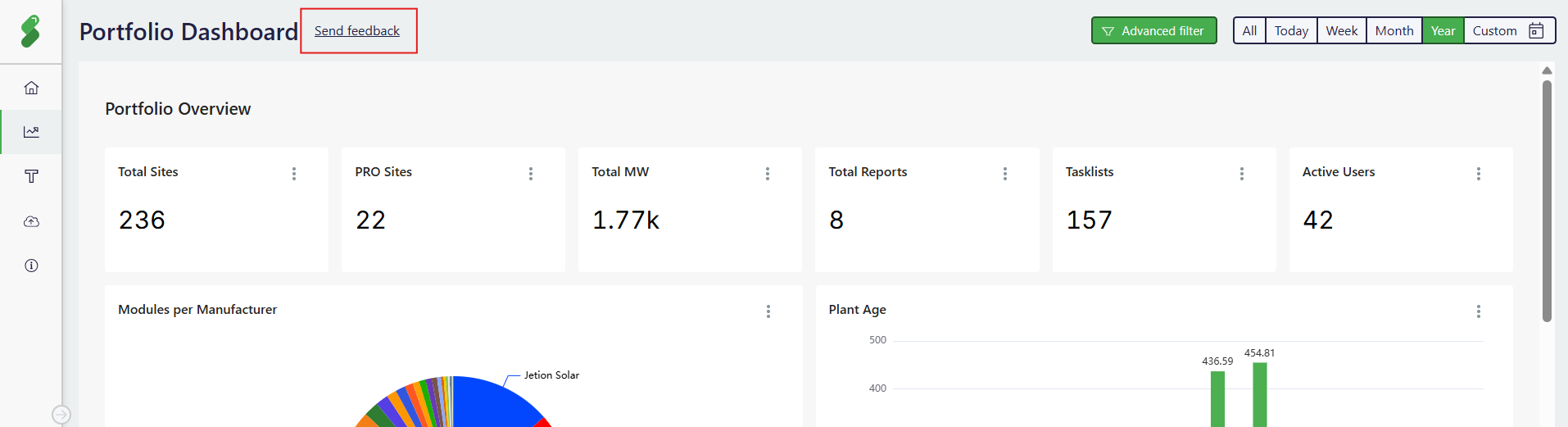
Task: Open Total Reports card options menu
Action: click(x=1005, y=174)
